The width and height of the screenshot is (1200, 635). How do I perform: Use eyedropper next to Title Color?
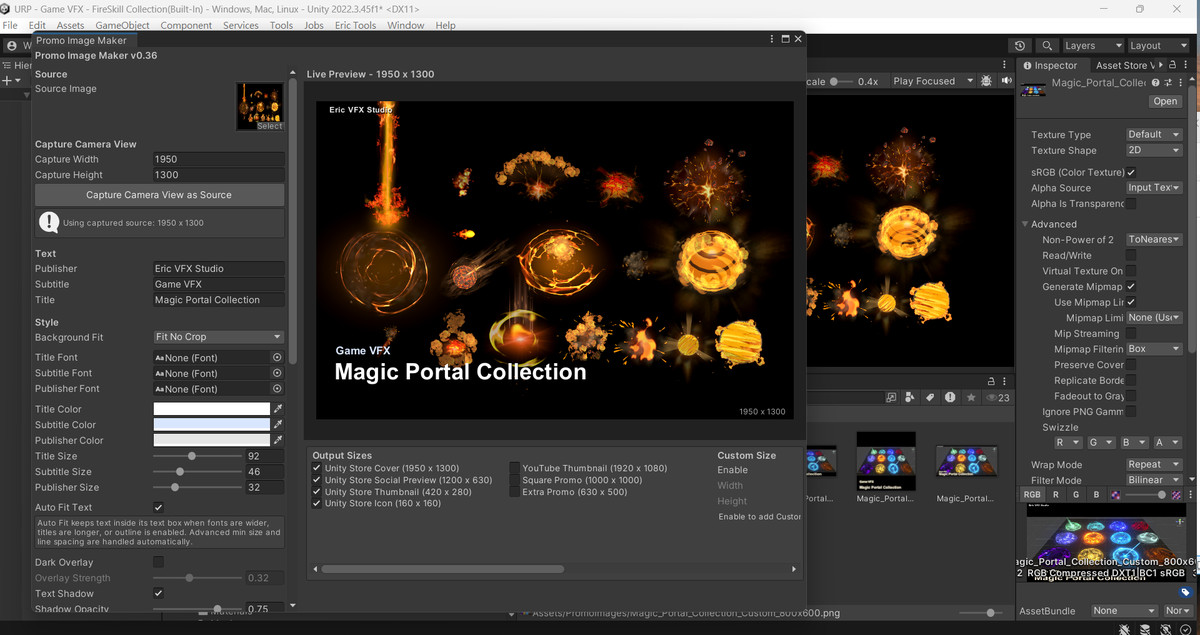click(279, 409)
